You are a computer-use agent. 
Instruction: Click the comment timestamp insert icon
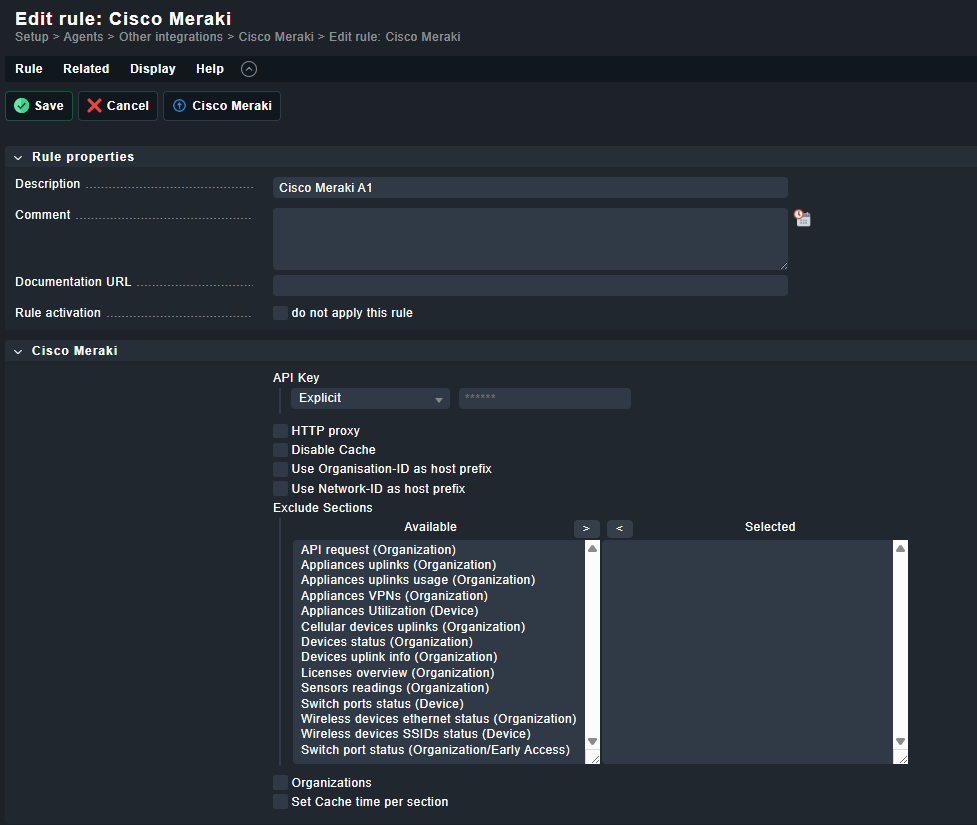802,217
